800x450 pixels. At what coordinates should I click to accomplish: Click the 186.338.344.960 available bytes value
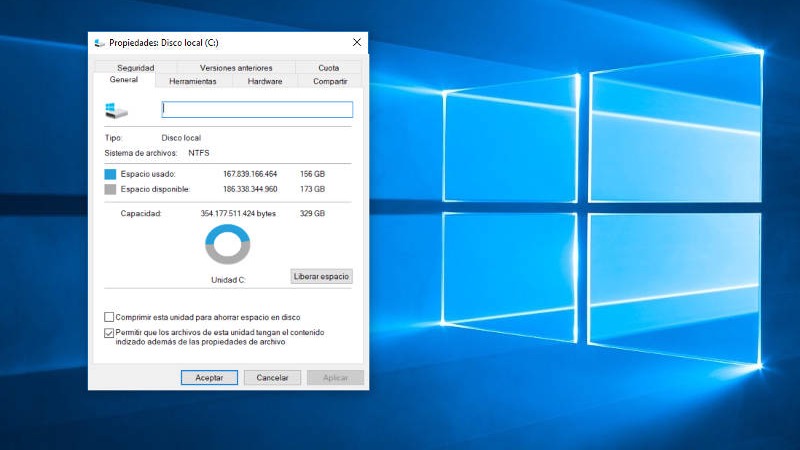[x=250, y=189]
